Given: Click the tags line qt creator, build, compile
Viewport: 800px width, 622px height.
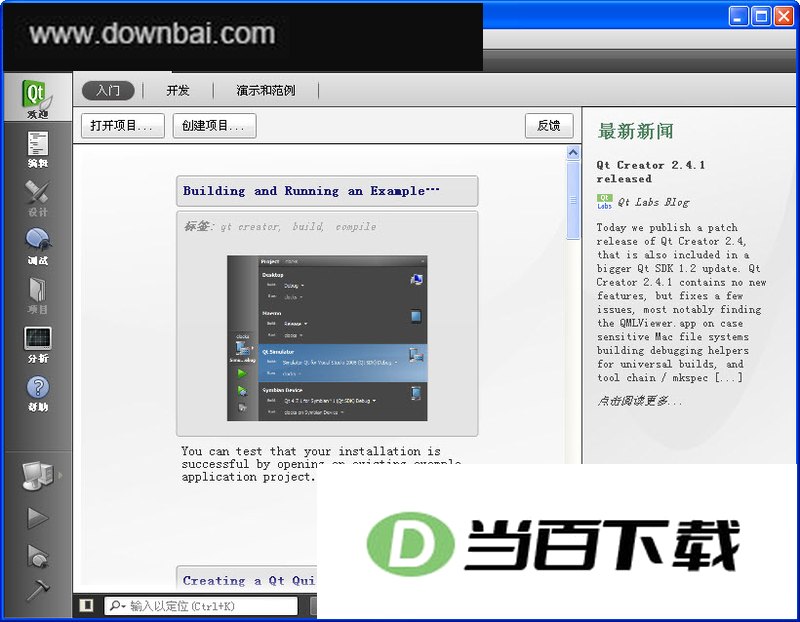Looking at the screenshot, I should tap(280, 226).
